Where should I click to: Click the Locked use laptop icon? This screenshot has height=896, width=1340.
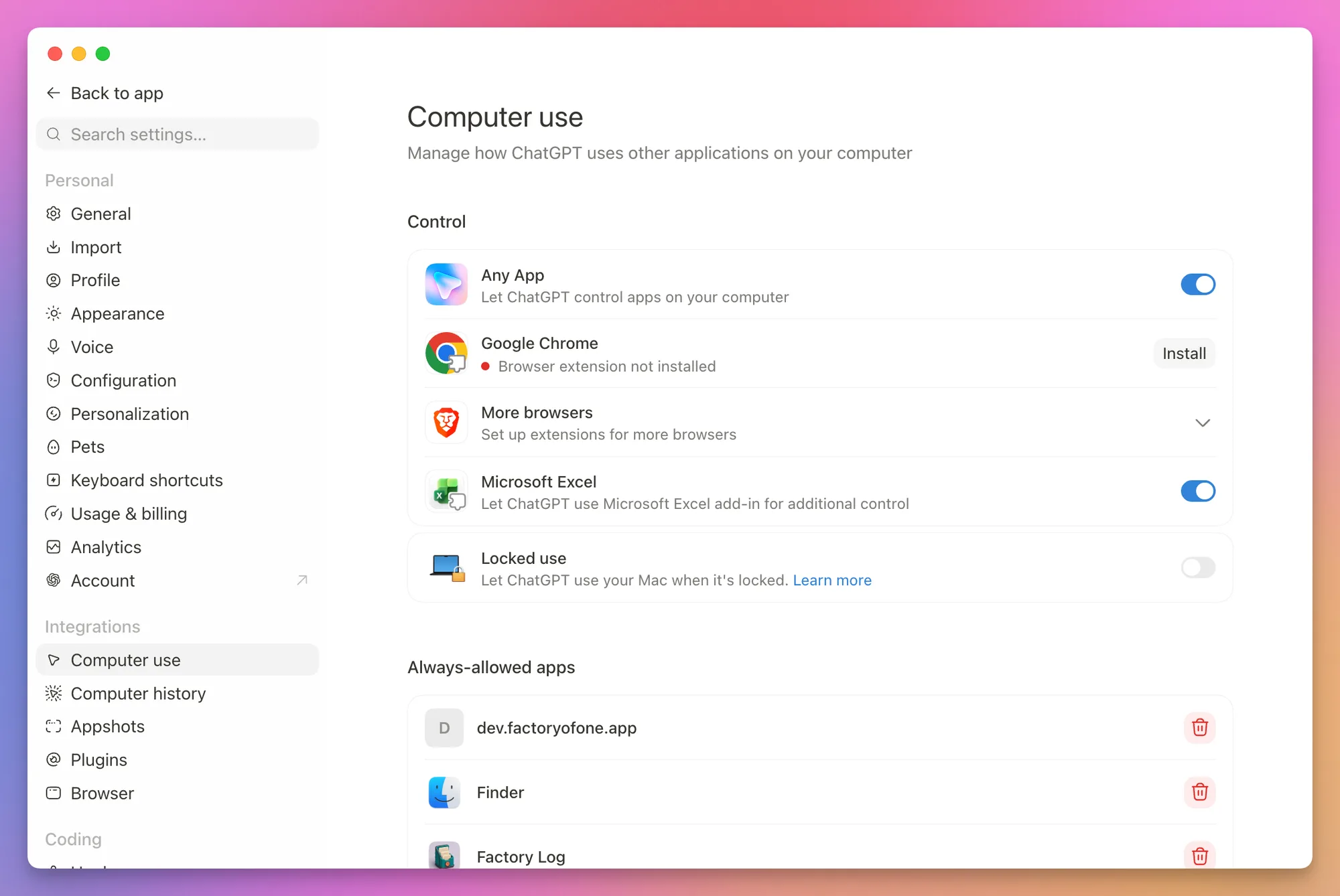[x=448, y=568]
